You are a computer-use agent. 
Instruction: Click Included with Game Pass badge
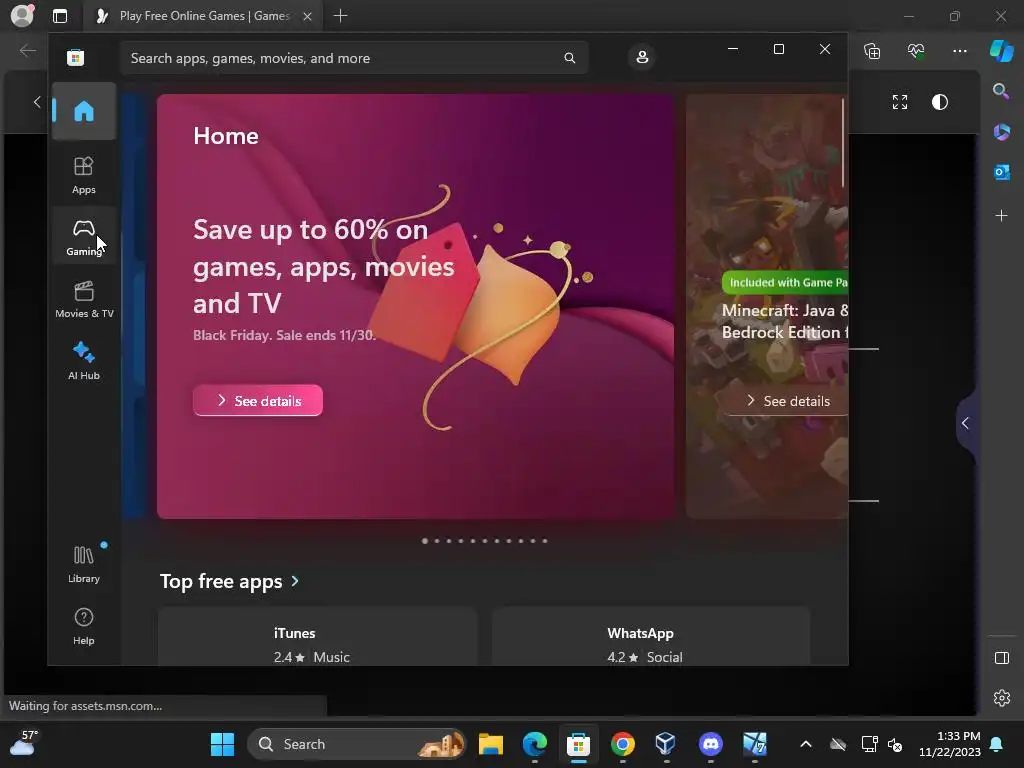[785, 283]
